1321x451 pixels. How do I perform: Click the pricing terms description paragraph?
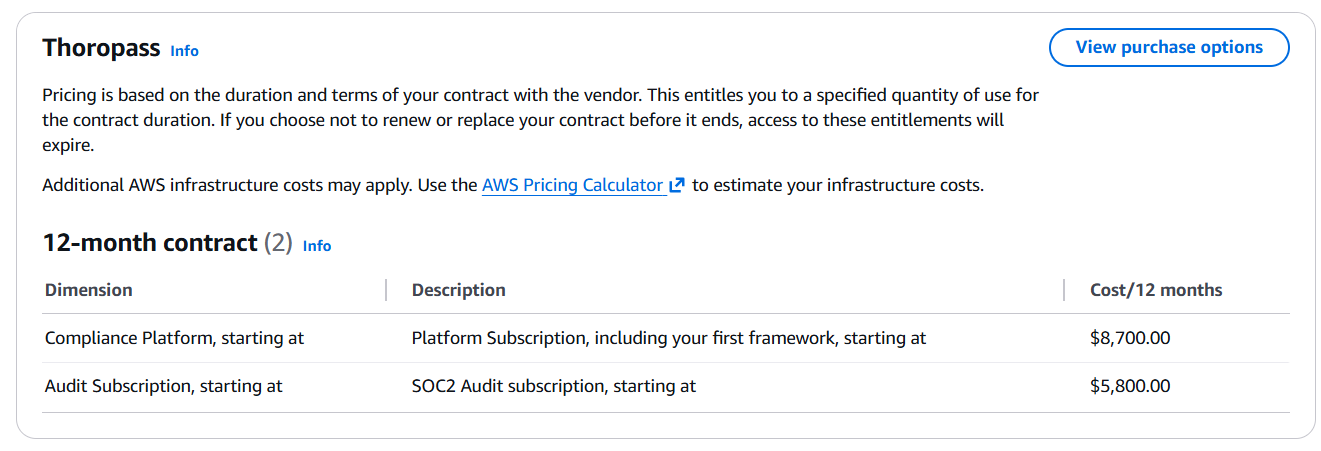[x=540, y=120]
